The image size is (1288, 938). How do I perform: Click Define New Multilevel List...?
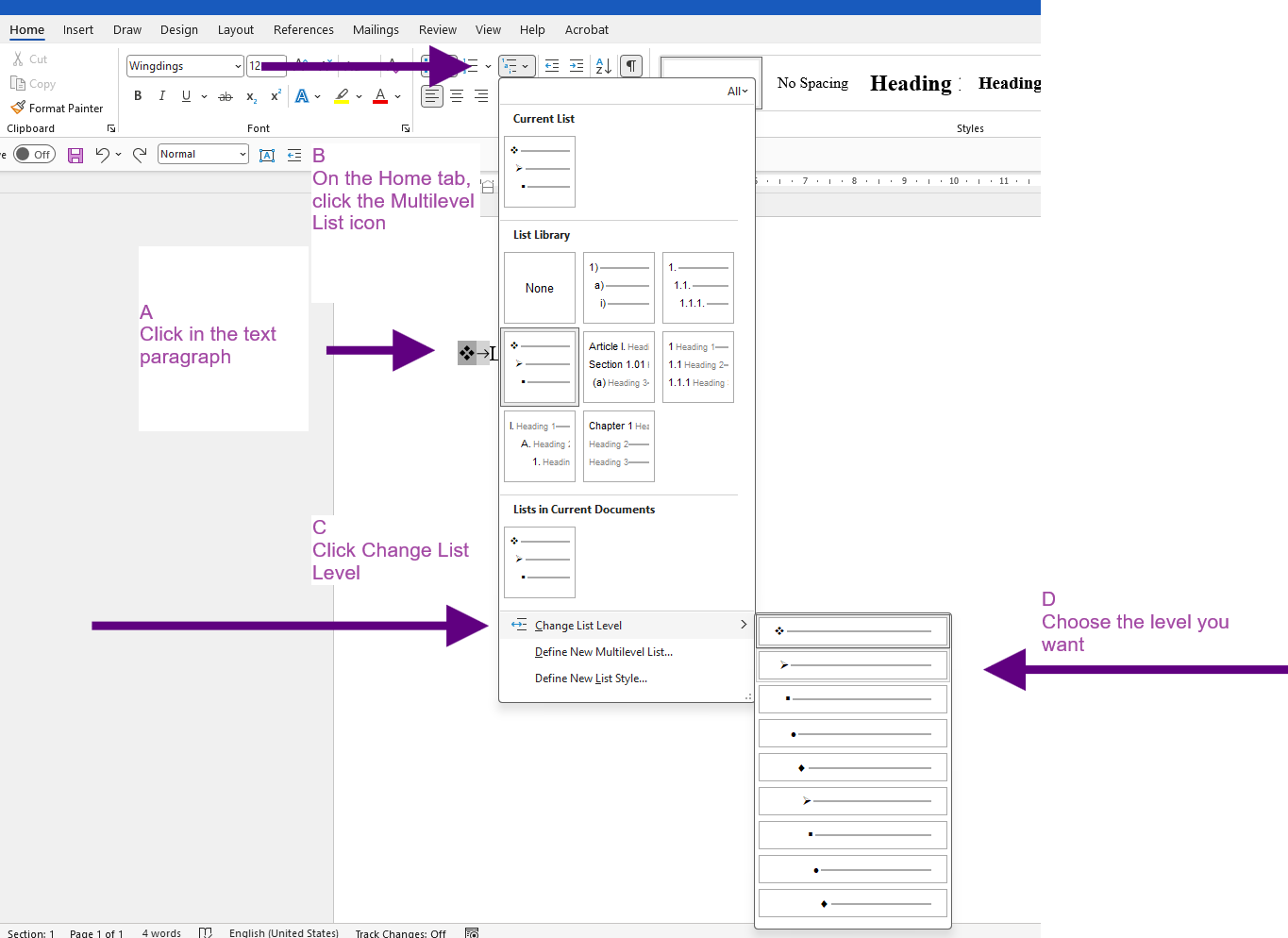[604, 652]
